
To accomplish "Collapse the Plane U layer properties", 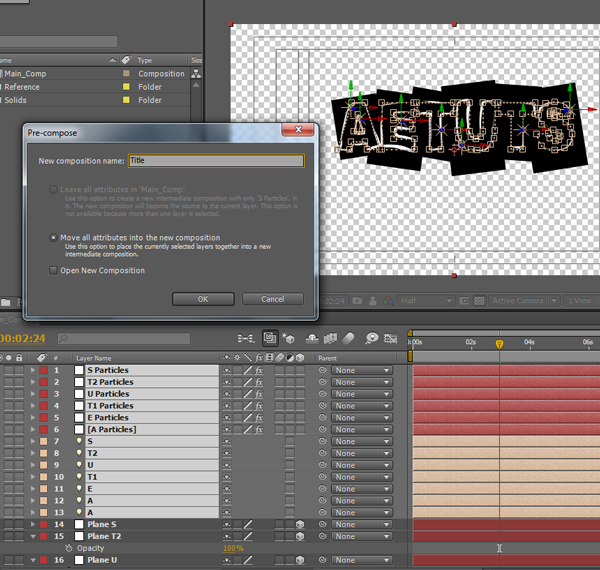I will tap(33, 560).
